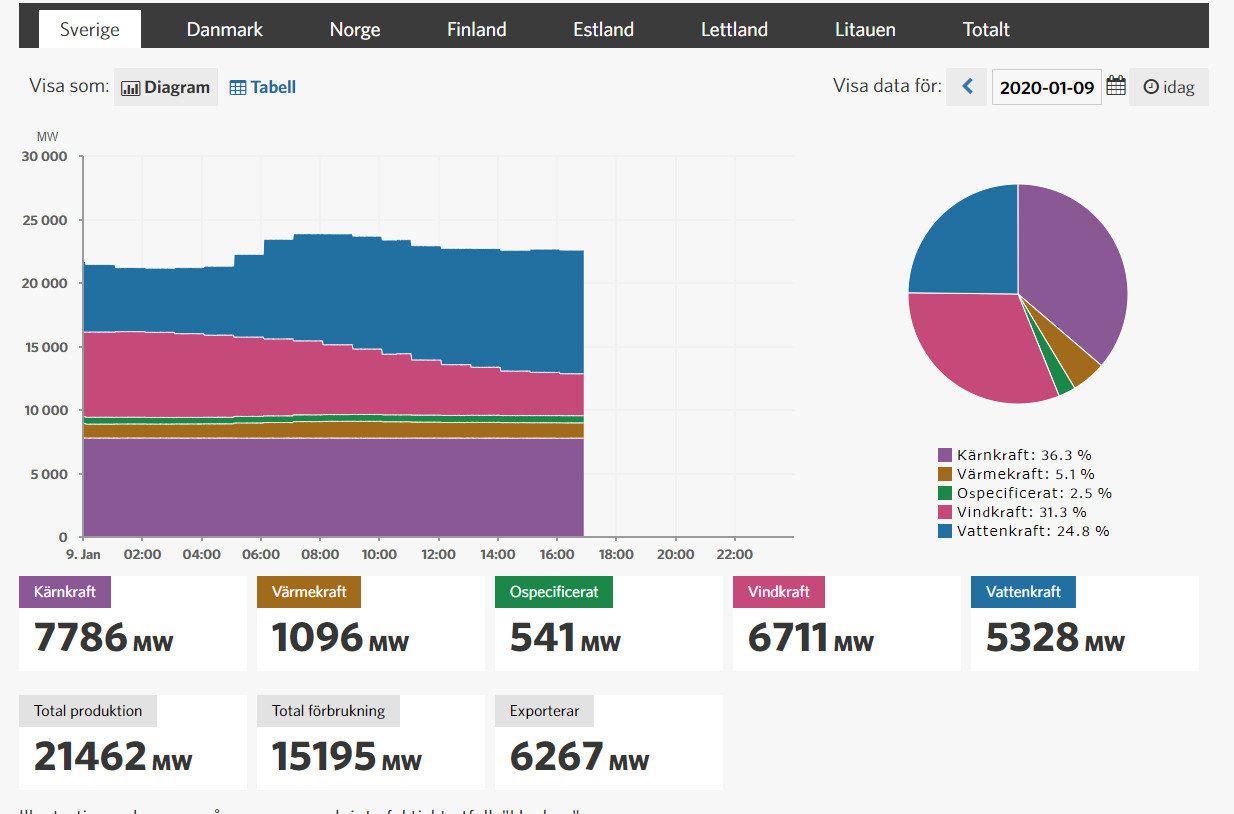This screenshot has height=814, width=1234.
Task: Open the calendar date picker icon
Action: (x=1116, y=86)
